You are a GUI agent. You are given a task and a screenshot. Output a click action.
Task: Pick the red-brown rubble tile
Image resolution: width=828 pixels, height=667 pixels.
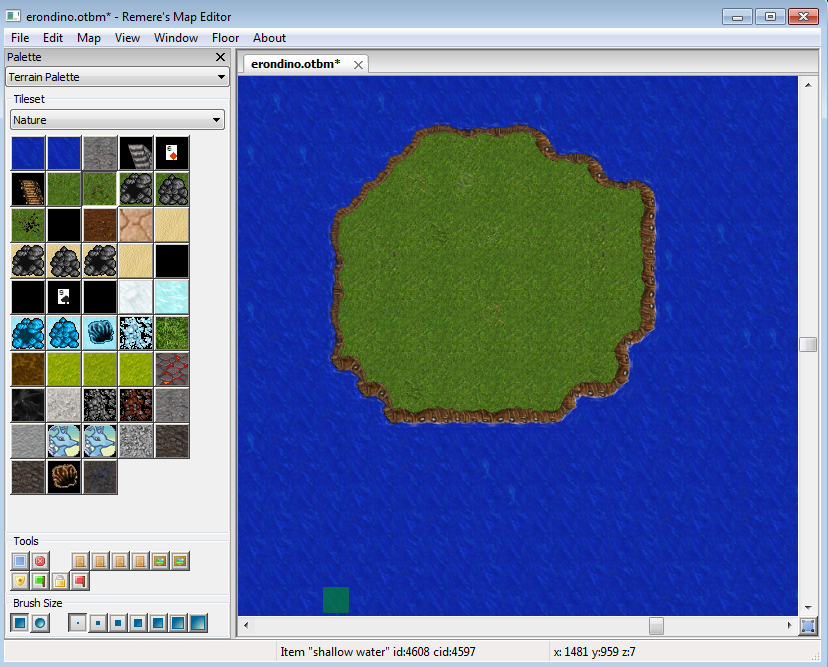[x=136, y=404]
